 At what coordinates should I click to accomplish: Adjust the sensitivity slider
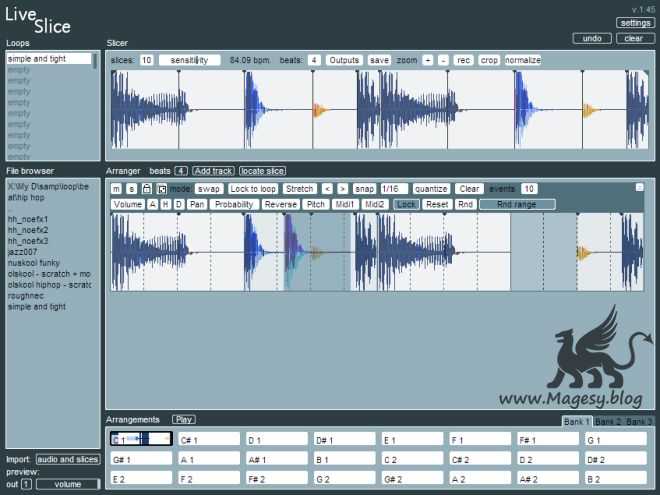coord(189,60)
